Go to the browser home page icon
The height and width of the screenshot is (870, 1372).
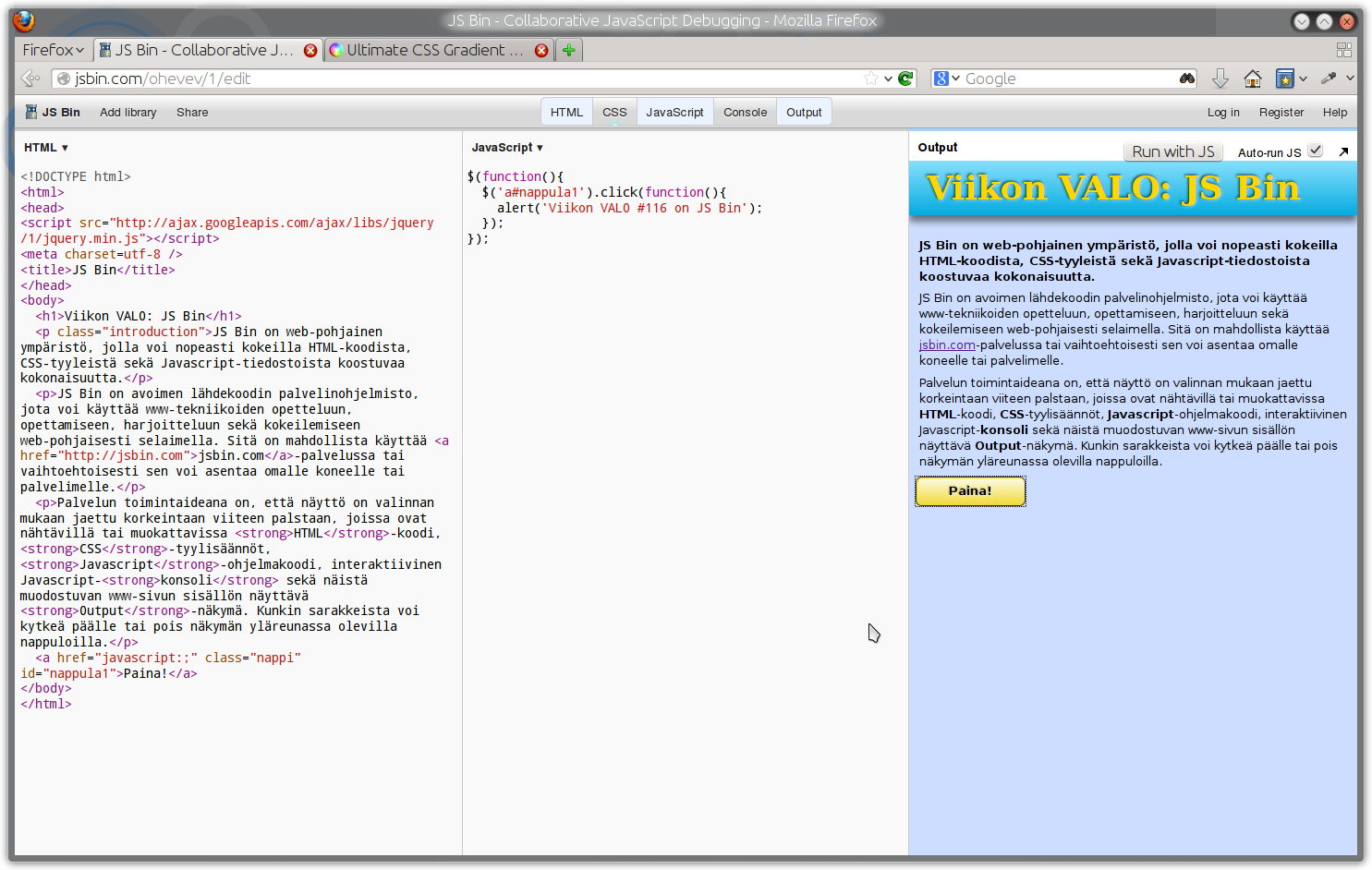pyautogui.click(x=1253, y=79)
